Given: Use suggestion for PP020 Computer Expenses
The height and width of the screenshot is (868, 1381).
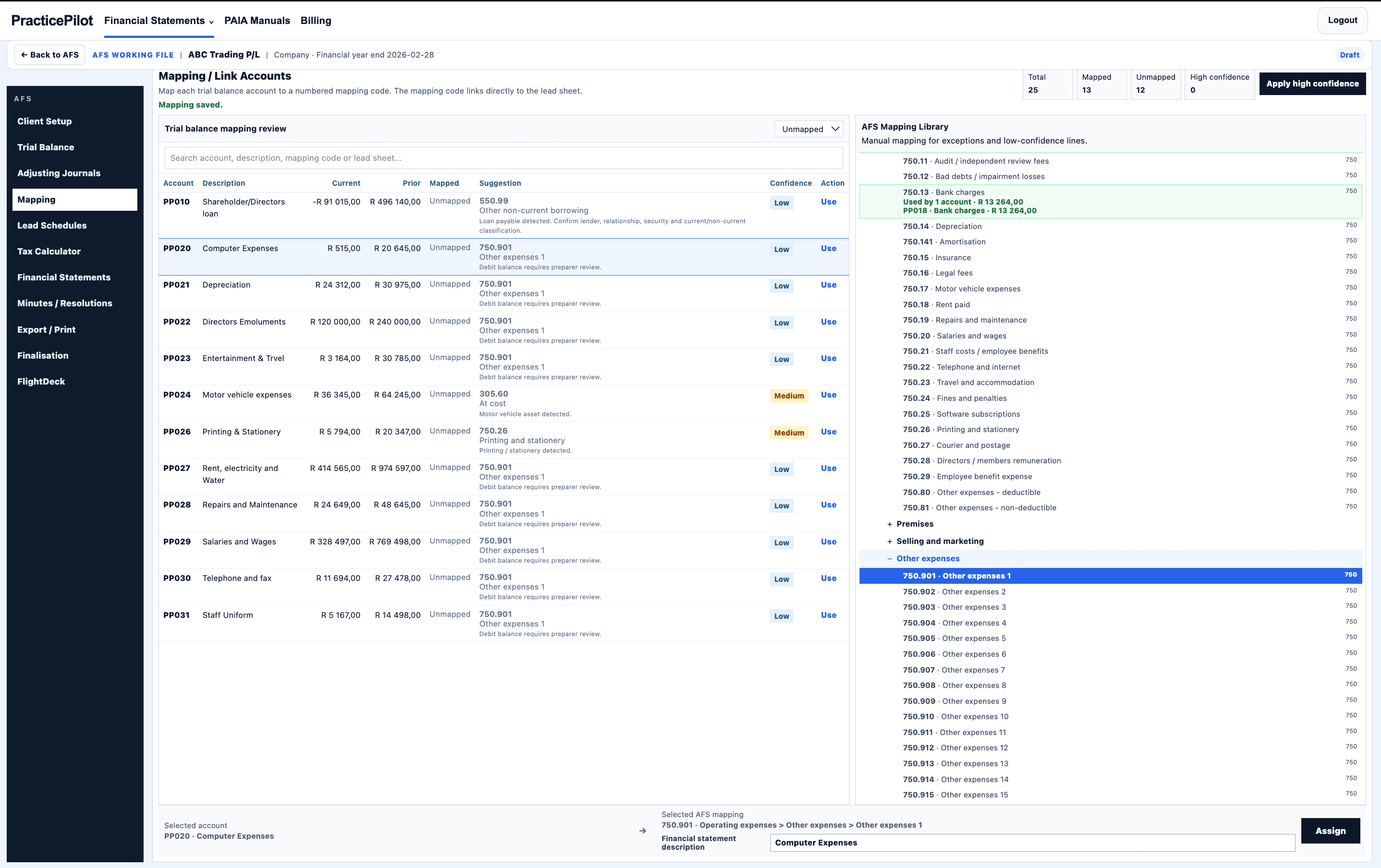Looking at the screenshot, I should coord(828,248).
